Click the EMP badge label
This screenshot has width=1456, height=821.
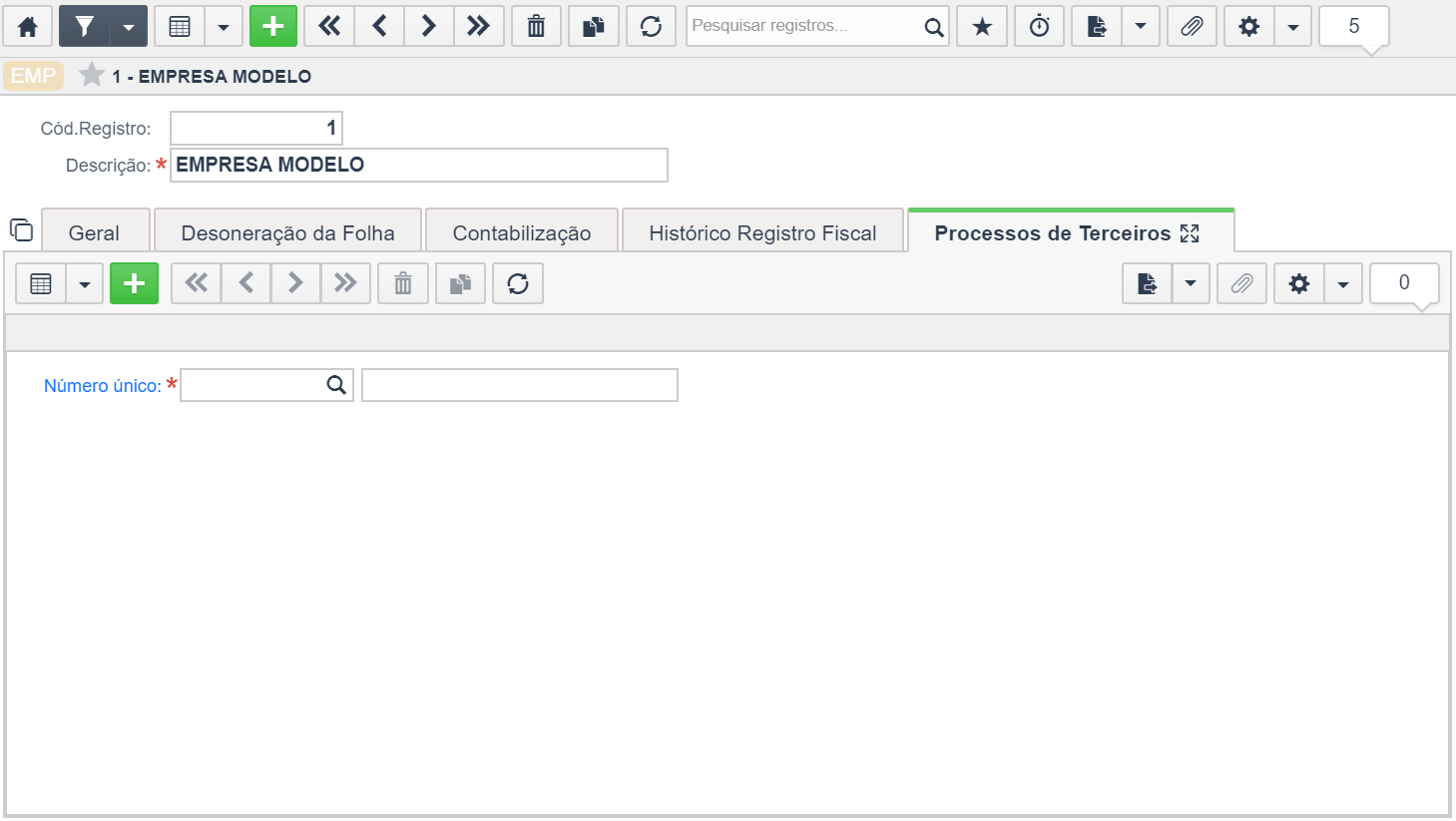coord(33,76)
